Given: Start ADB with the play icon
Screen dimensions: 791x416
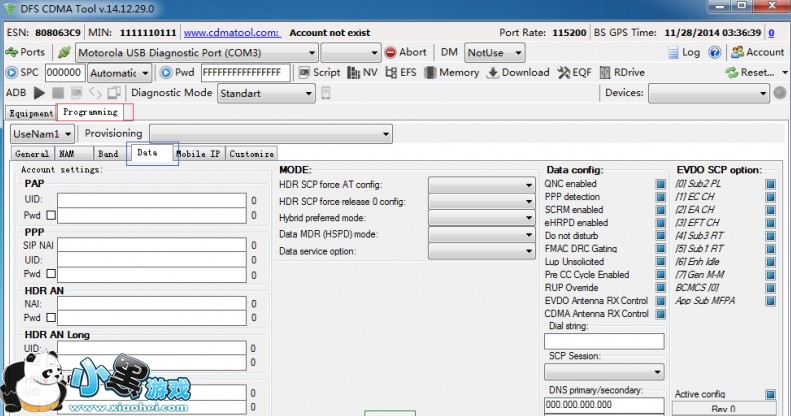Looking at the screenshot, I should coord(39,93).
